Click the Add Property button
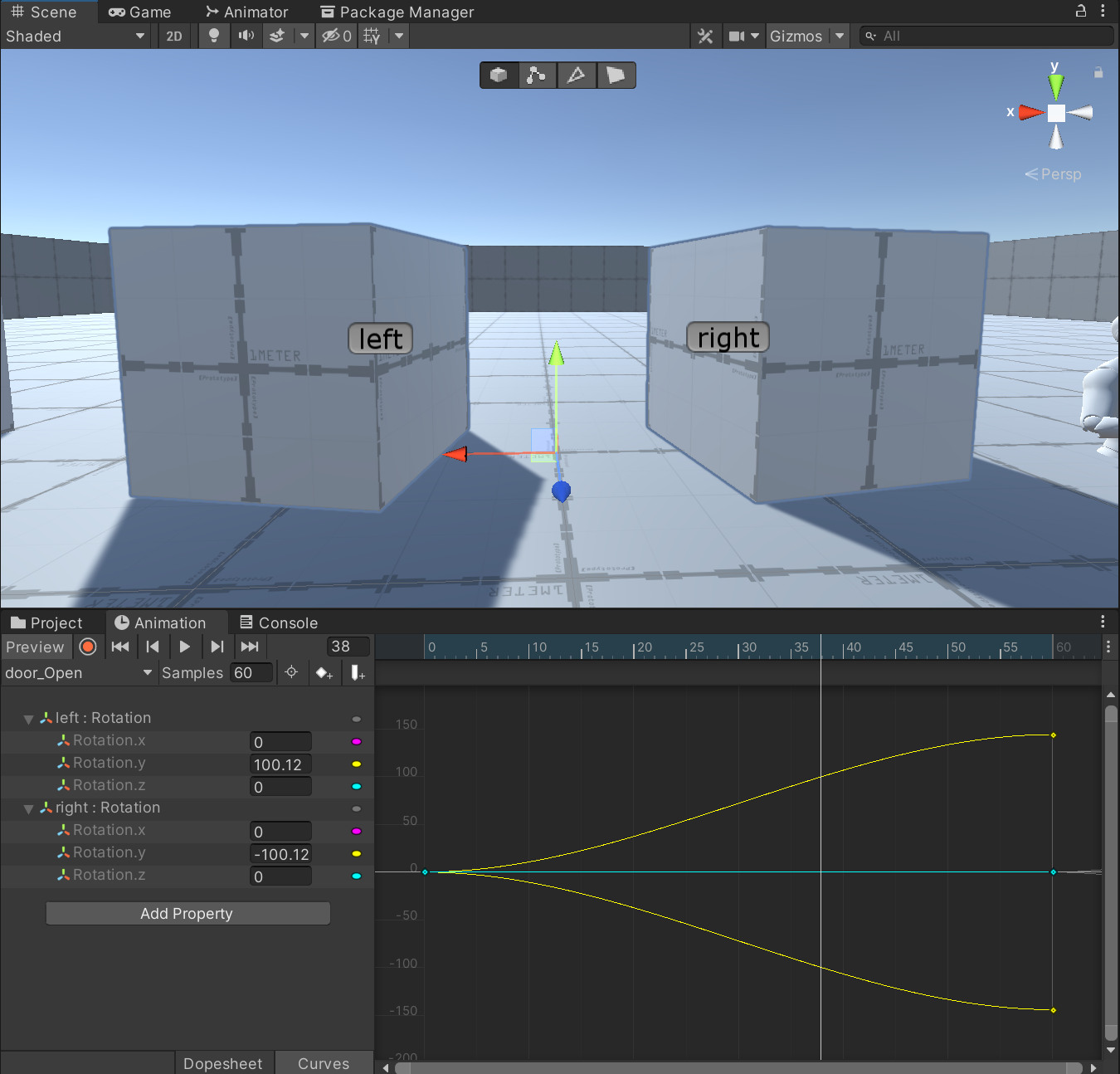The image size is (1120, 1074). point(187,913)
